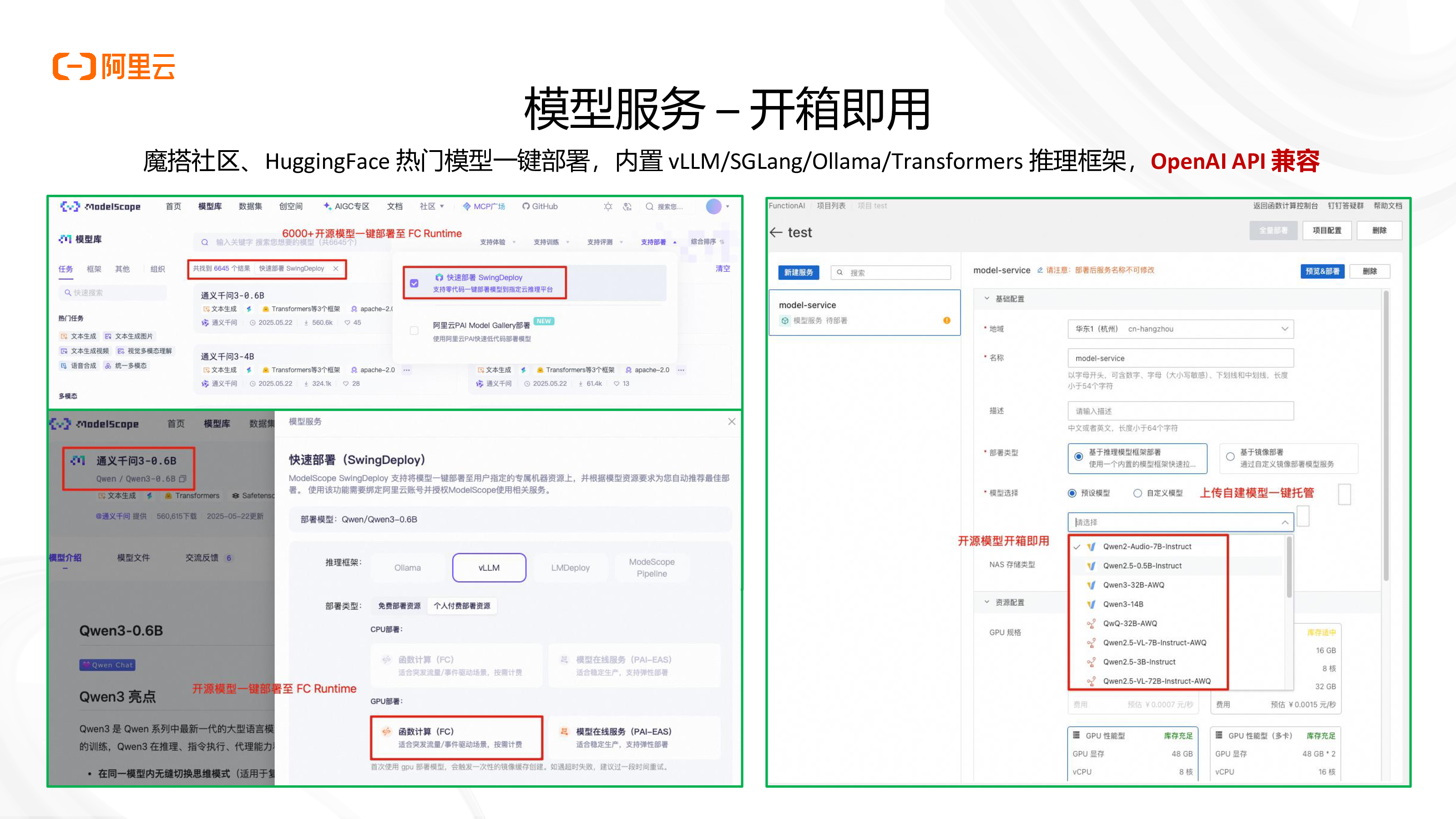Choose the 预设模型 radio button

click(1072, 493)
